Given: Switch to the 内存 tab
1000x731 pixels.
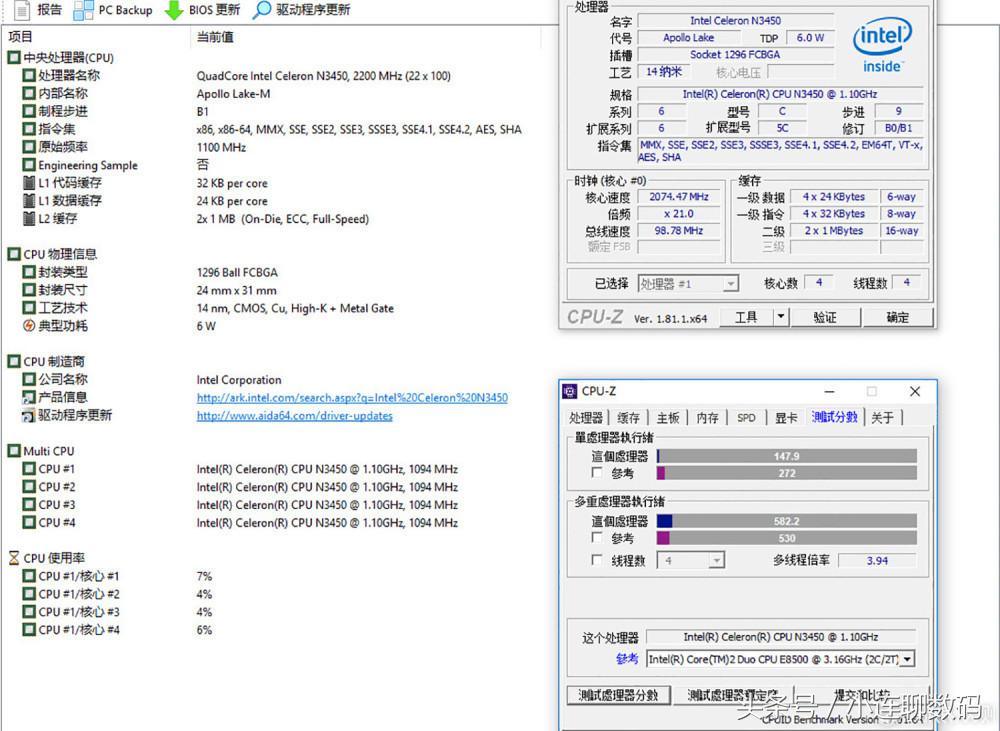Looking at the screenshot, I should pyautogui.click(x=707, y=418).
